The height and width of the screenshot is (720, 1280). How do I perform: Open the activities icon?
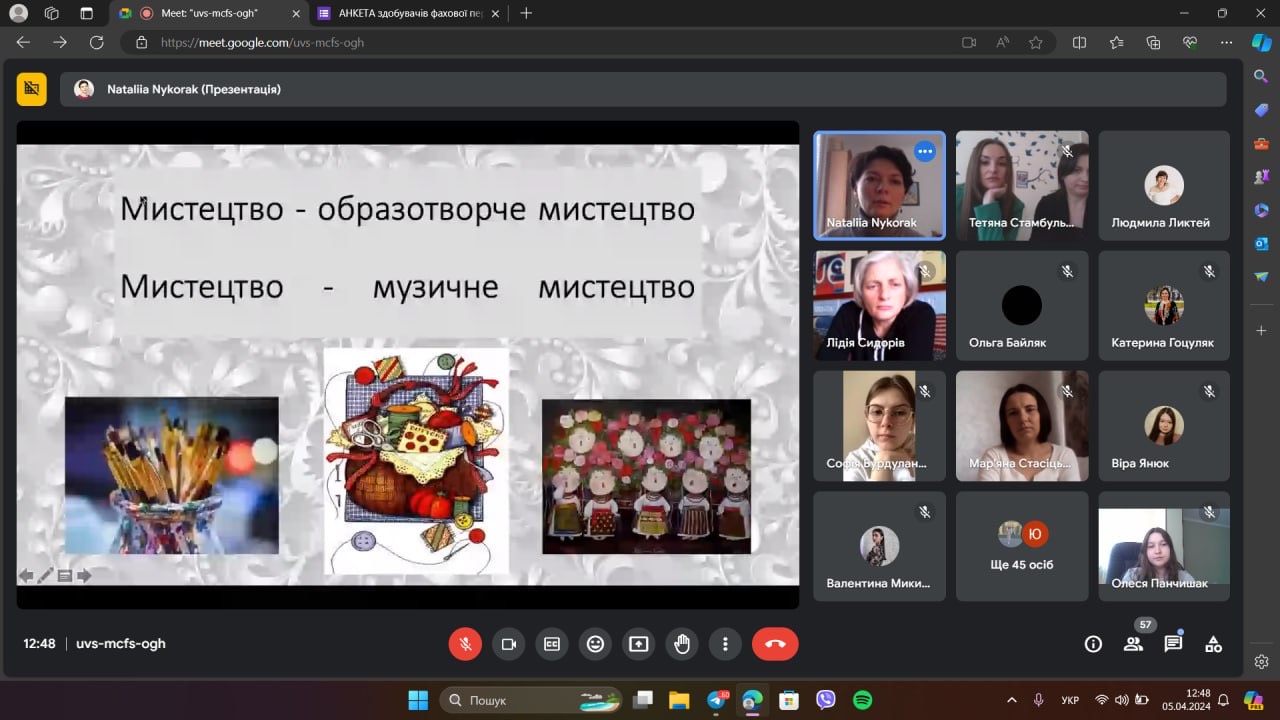pyautogui.click(x=1213, y=644)
